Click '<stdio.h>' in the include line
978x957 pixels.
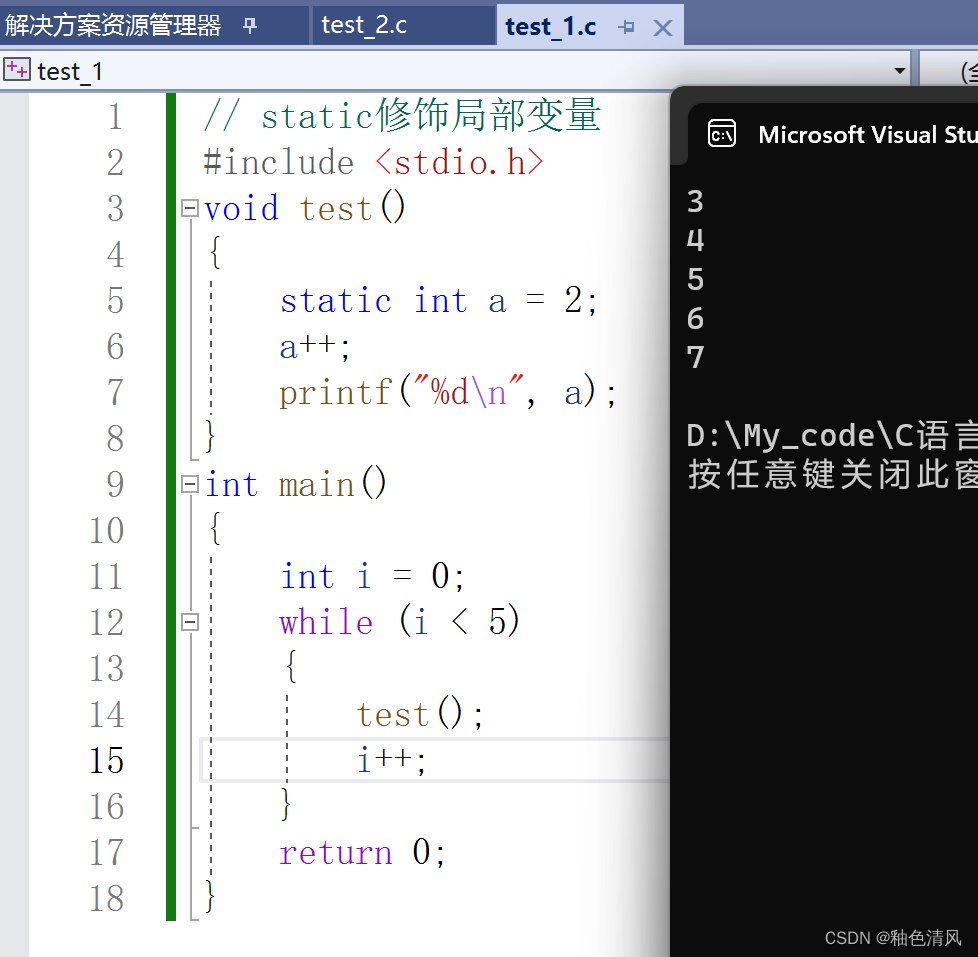460,162
